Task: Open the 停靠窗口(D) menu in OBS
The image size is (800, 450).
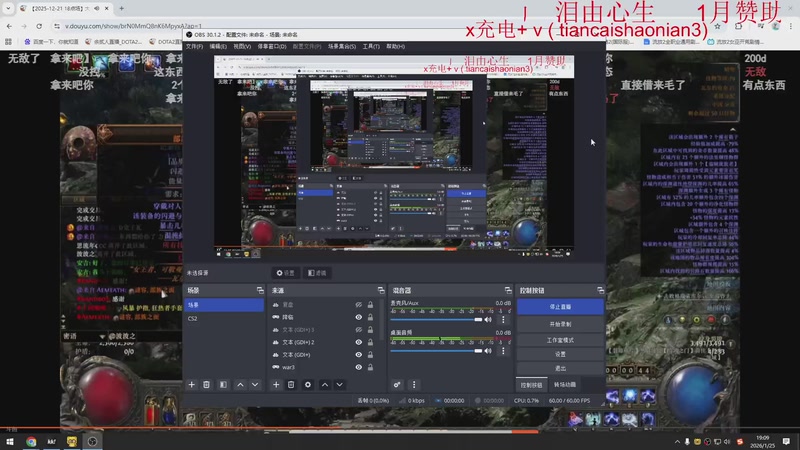Action: point(272,46)
